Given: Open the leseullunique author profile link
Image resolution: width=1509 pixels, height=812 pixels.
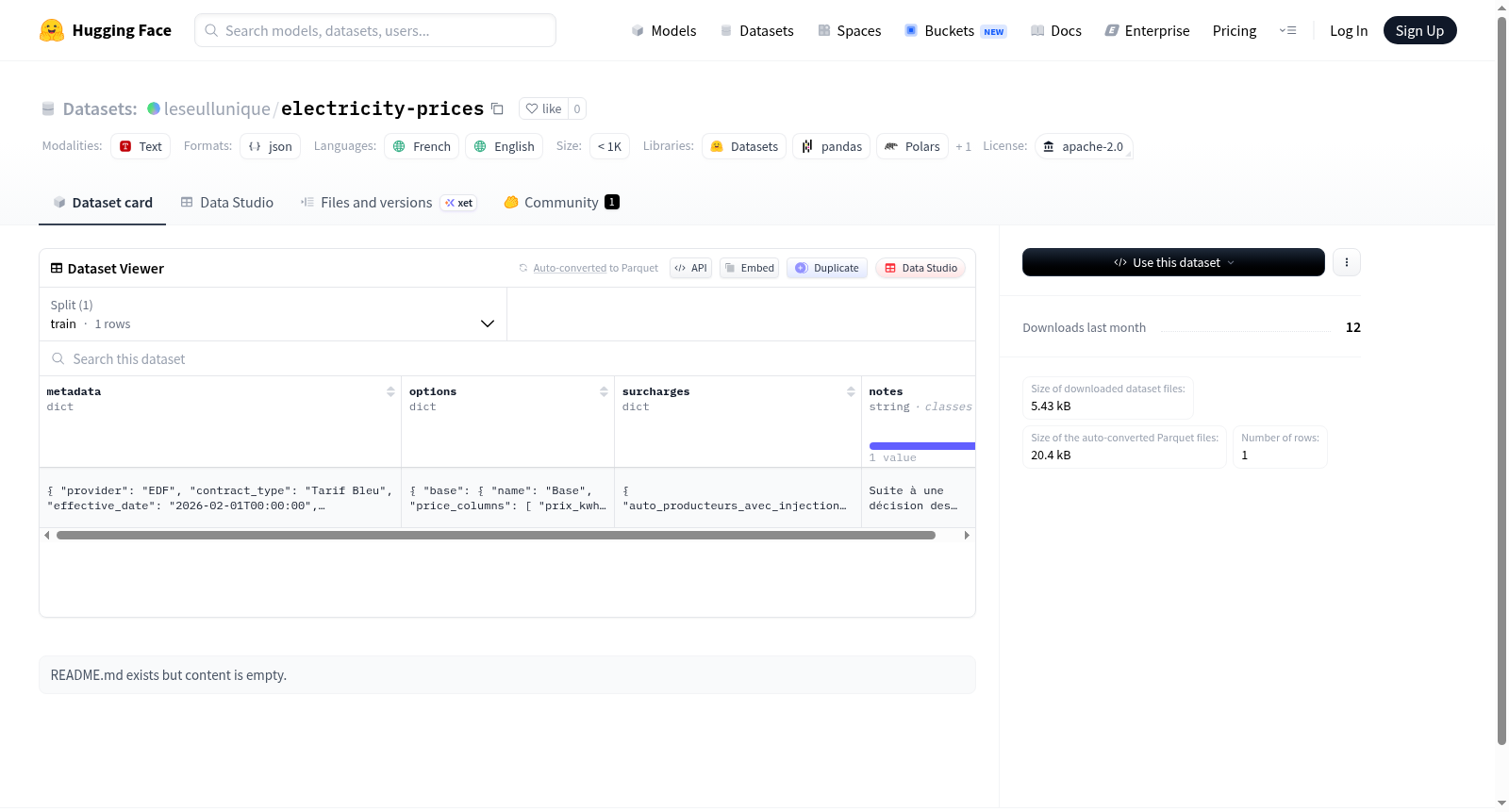Looking at the screenshot, I should pos(217,108).
